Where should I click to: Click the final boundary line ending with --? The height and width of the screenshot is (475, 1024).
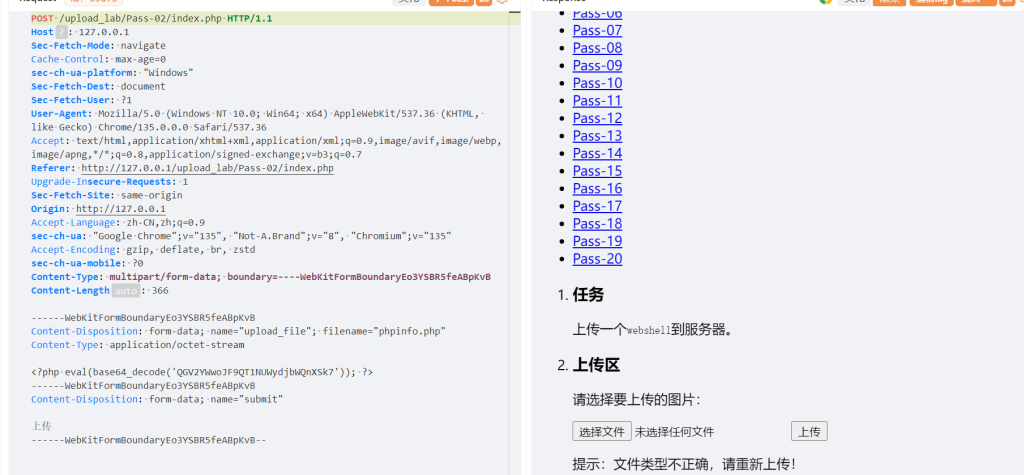point(148,440)
